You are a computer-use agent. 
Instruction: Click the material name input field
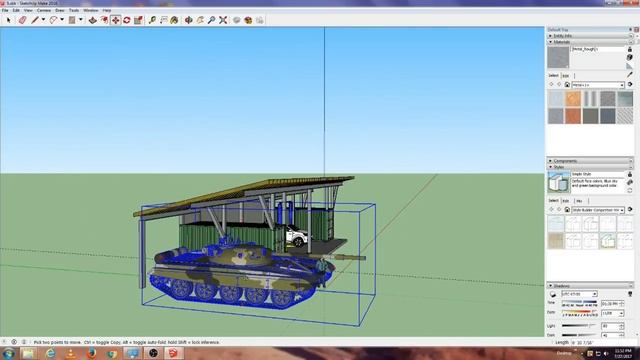point(598,49)
